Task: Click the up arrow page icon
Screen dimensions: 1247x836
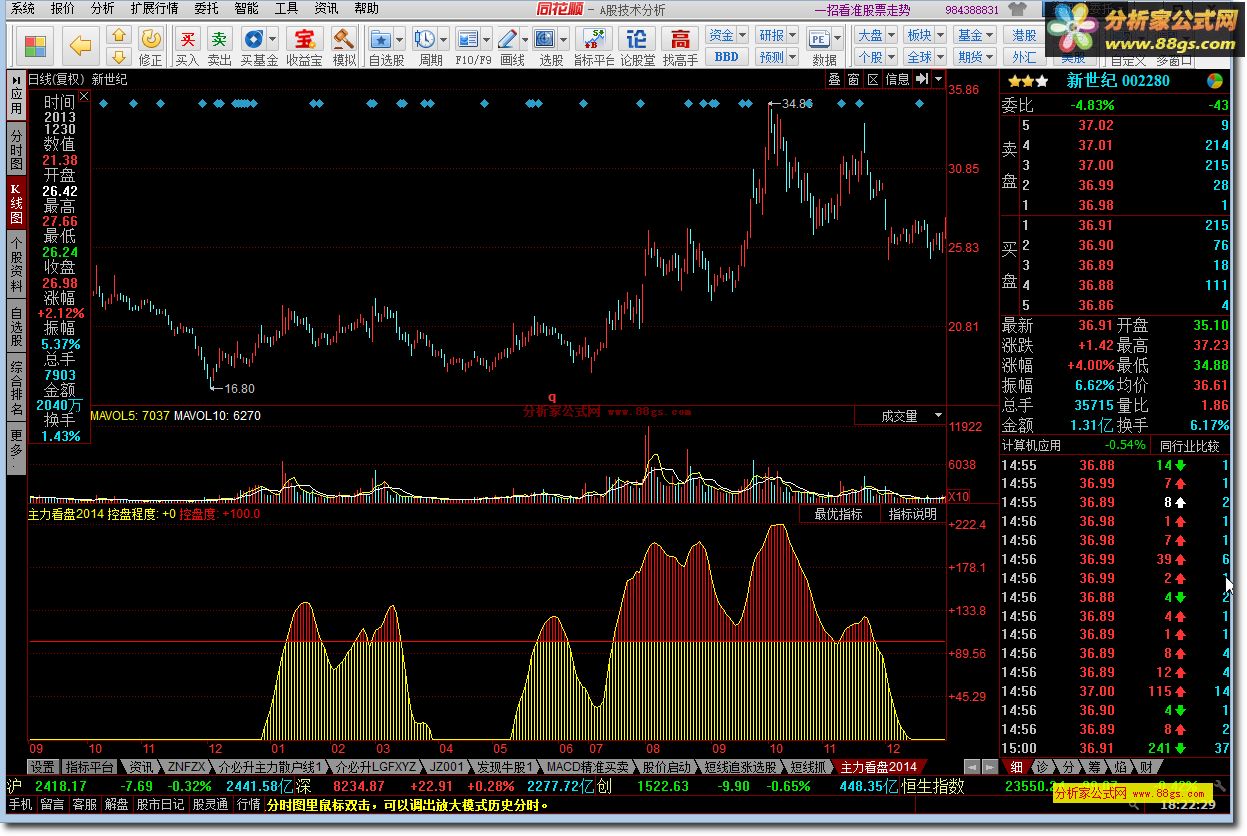Action: (x=118, y=37)
